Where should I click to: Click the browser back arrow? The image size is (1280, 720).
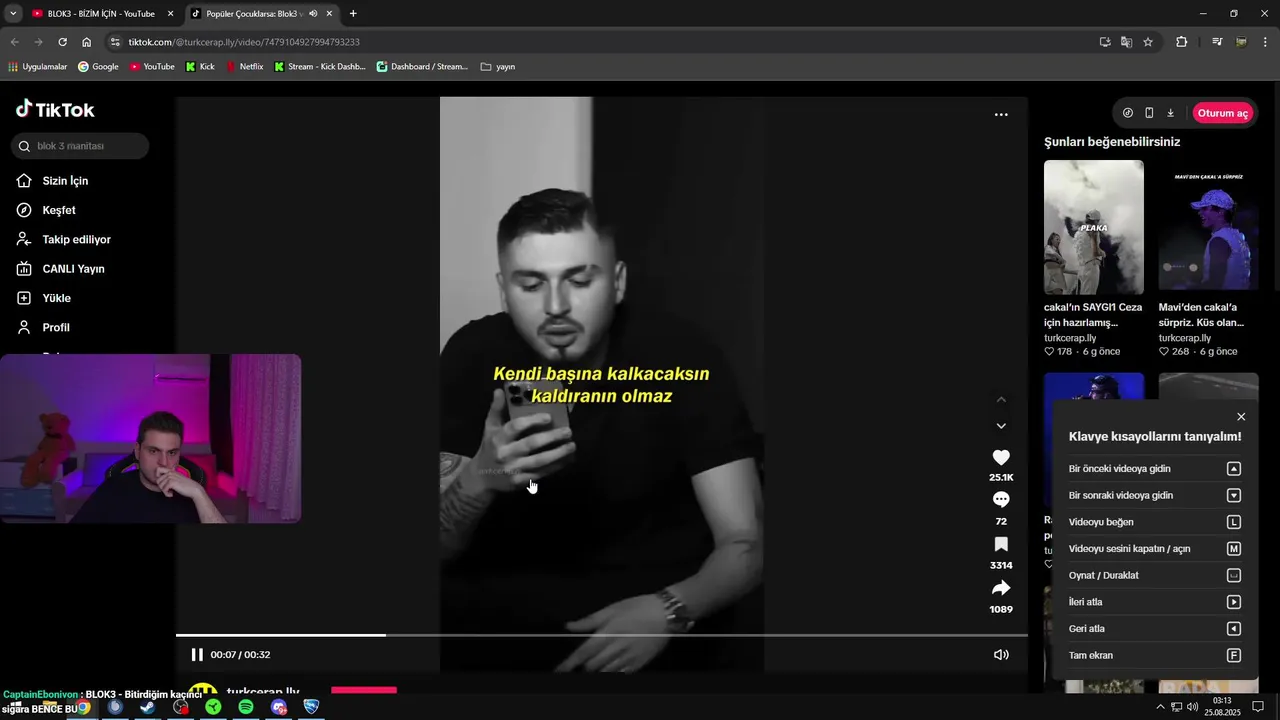click(x=14, y=42)
